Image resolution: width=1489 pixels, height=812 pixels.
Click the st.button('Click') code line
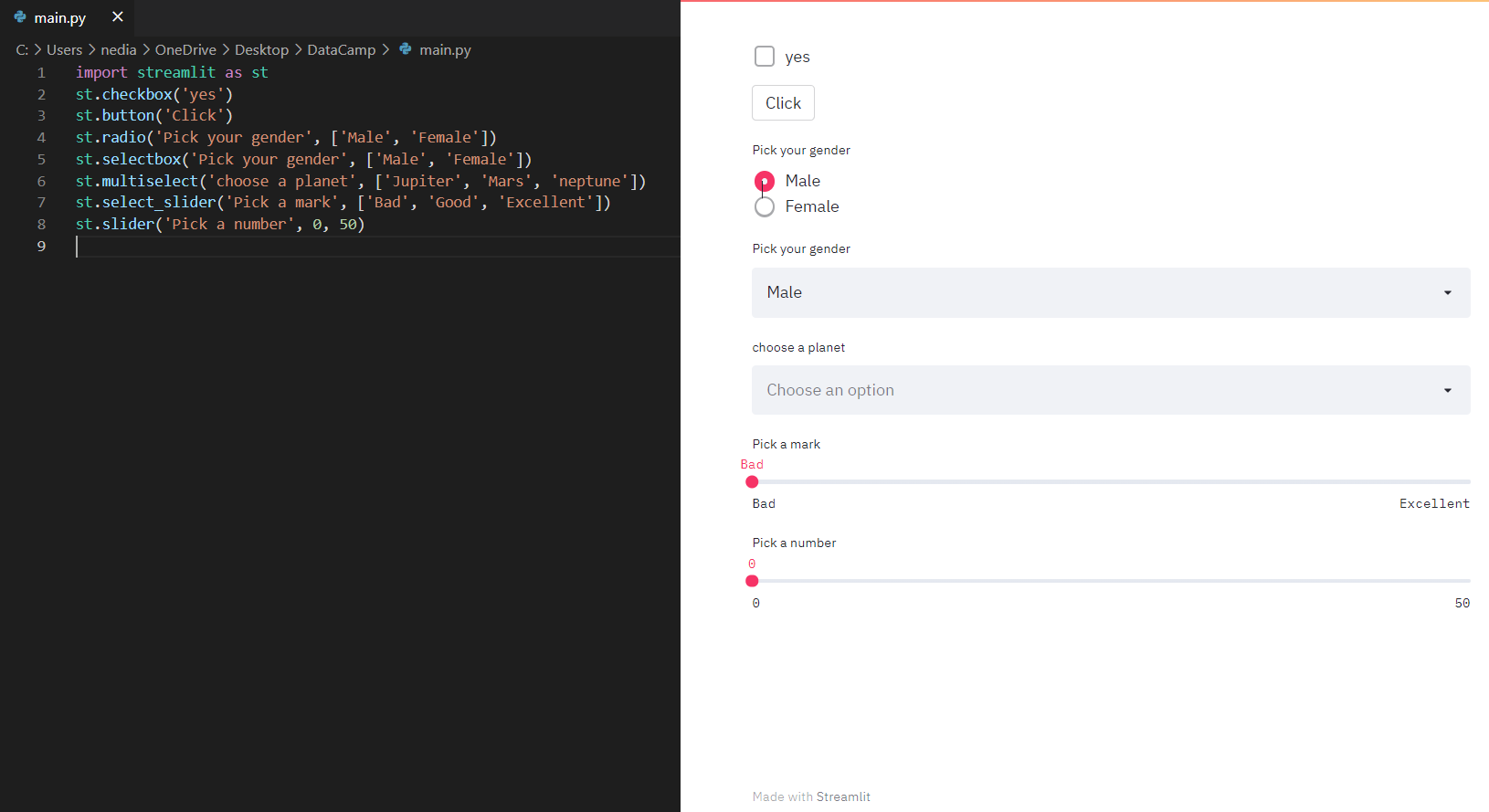tap(154, 115)
